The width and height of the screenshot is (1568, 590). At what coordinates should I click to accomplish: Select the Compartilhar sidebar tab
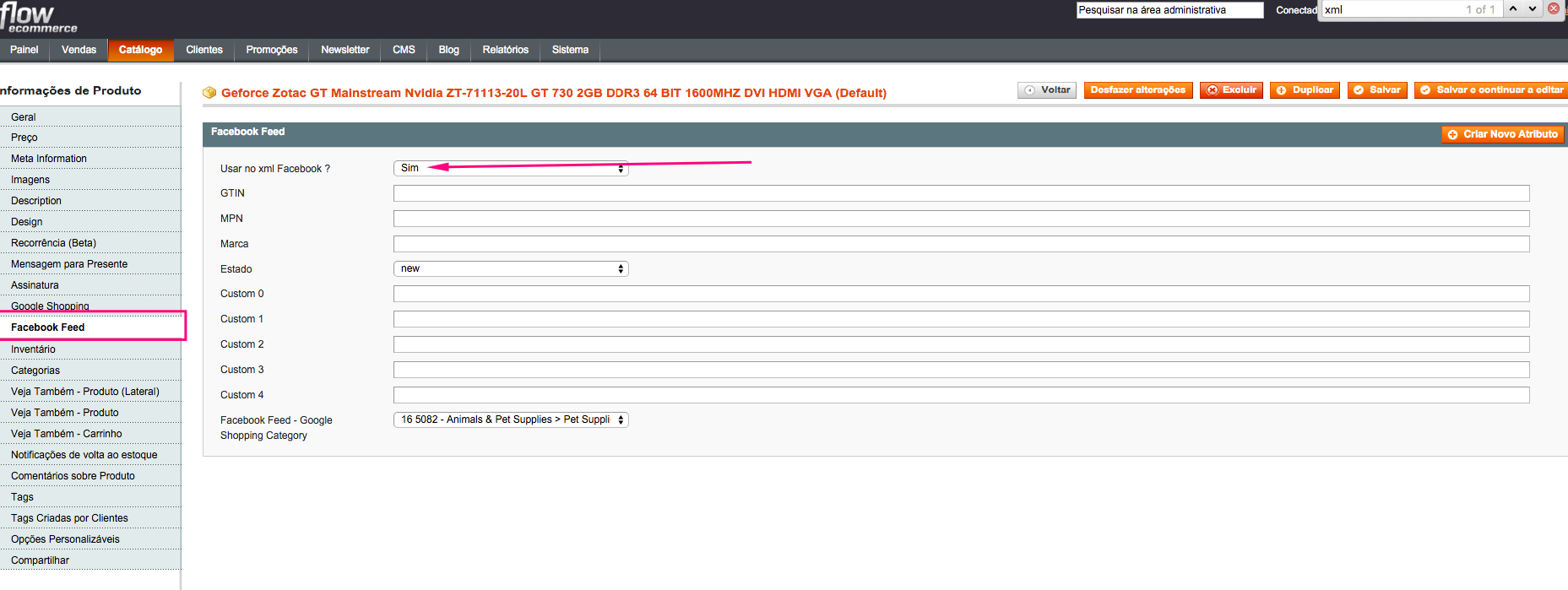tap(90, 560)
